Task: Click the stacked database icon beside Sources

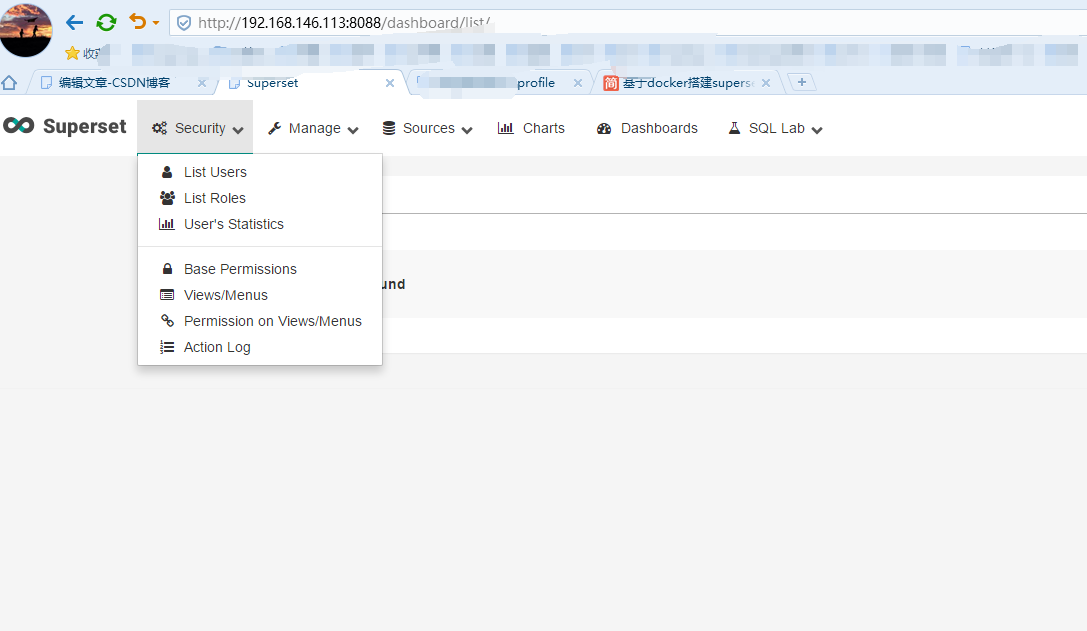Action: point(390,128)
